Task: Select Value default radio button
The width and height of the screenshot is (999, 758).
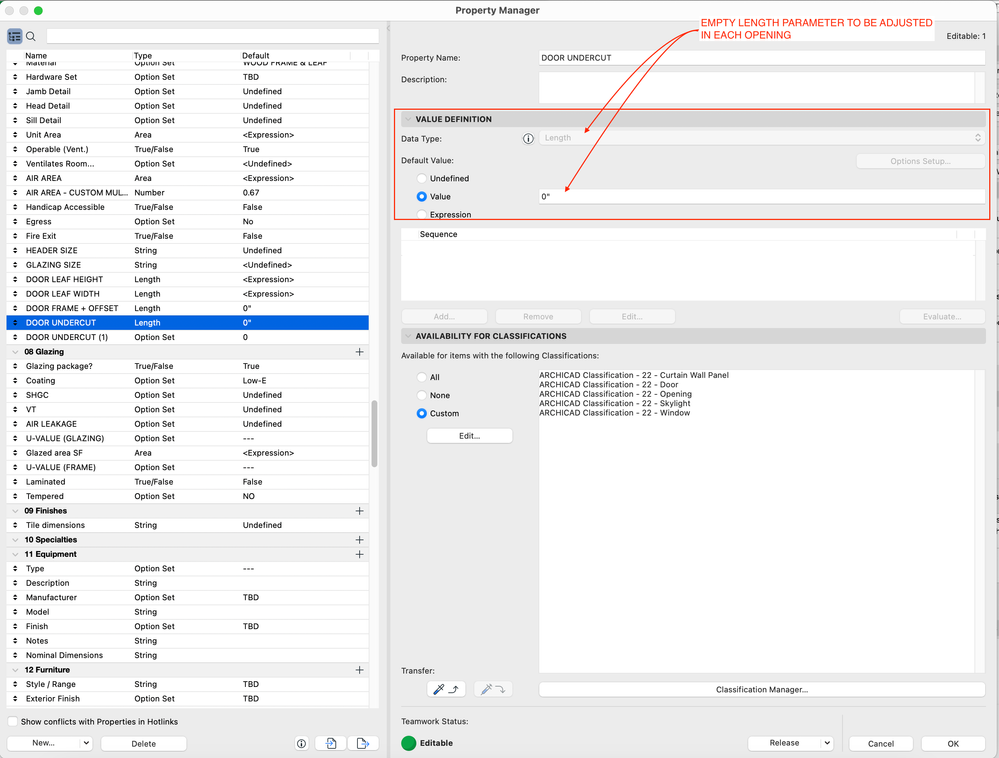Action: point(421,197)
